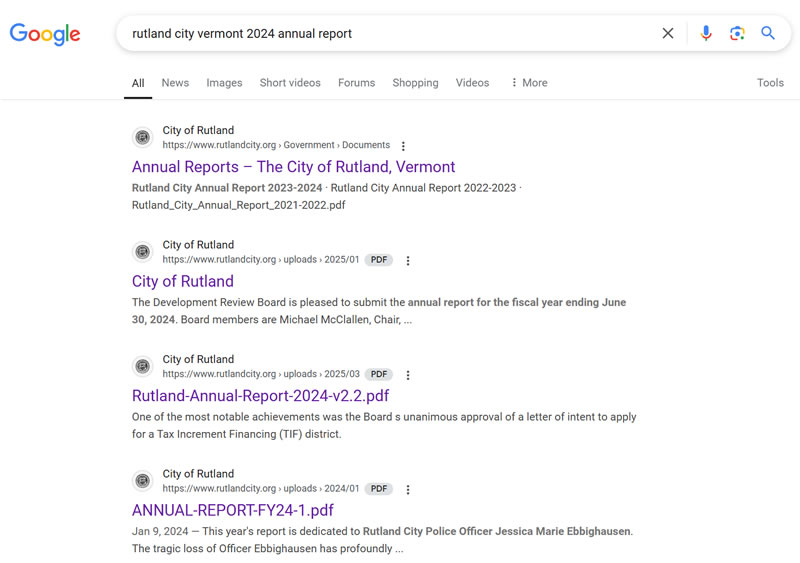This screenshot has height=563, width=800.
Task: Open ANNUAL-REPORT-FY24-1.pdf link
Action: tap(233, 510)
